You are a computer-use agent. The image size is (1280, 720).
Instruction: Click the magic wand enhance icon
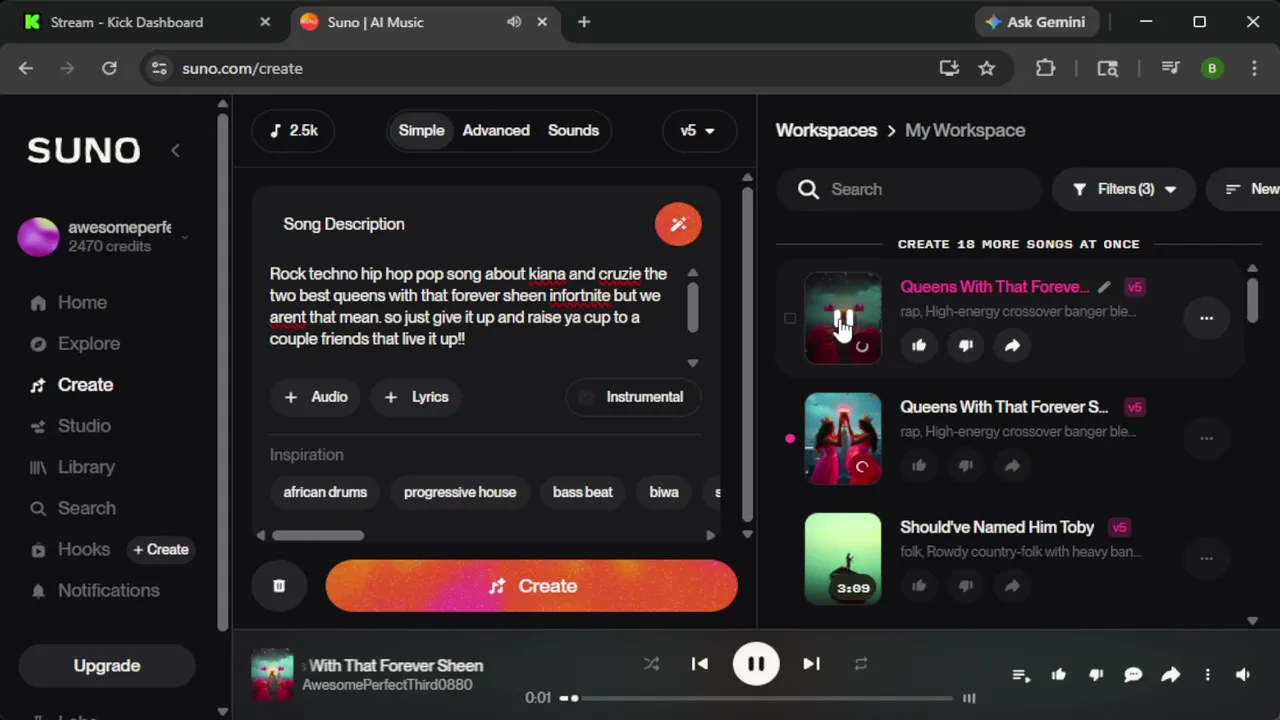[x=678, y=224]
